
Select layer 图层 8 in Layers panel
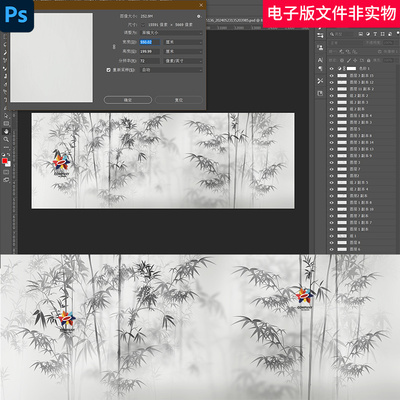click(362, 243)
